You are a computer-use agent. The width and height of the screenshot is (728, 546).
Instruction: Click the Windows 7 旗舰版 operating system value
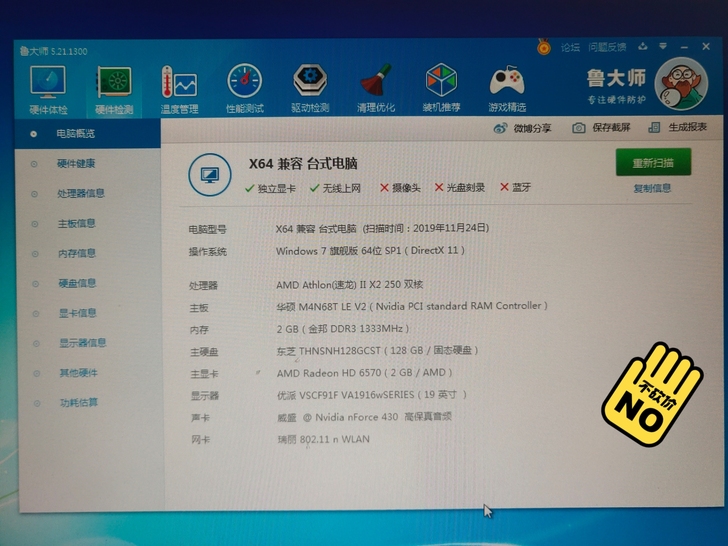370,250
